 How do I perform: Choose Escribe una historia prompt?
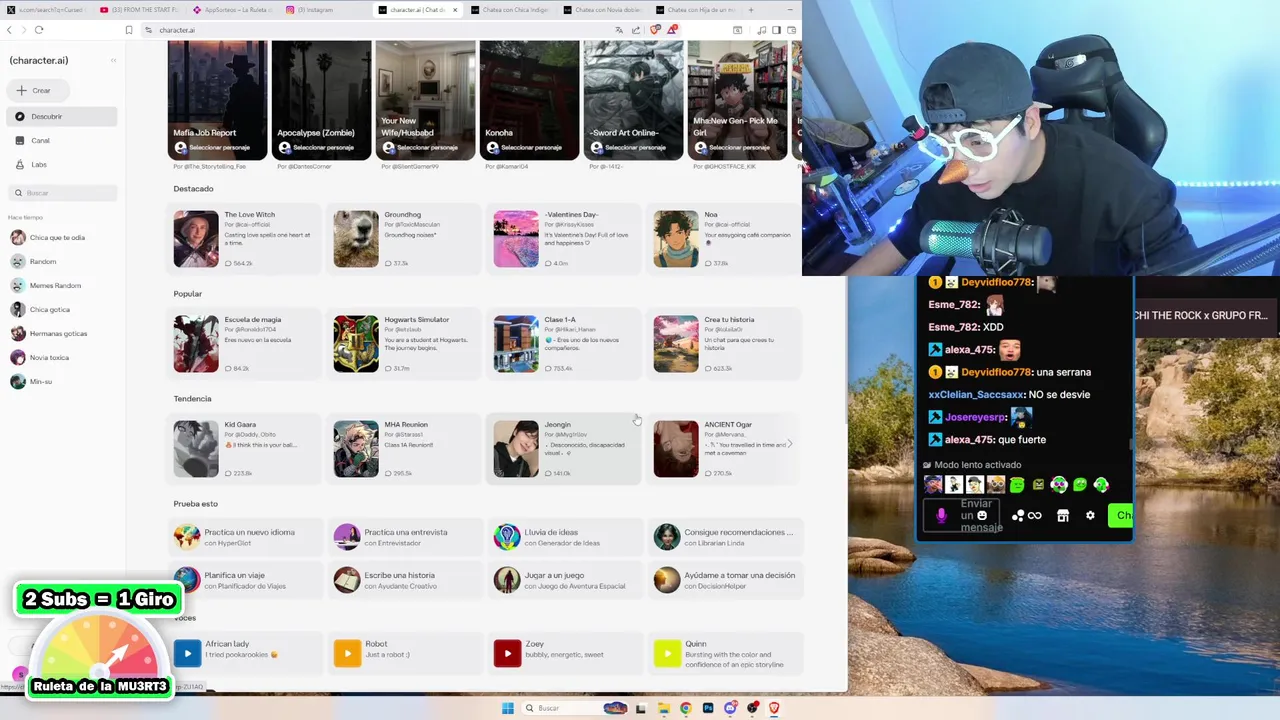pos(405,580)
